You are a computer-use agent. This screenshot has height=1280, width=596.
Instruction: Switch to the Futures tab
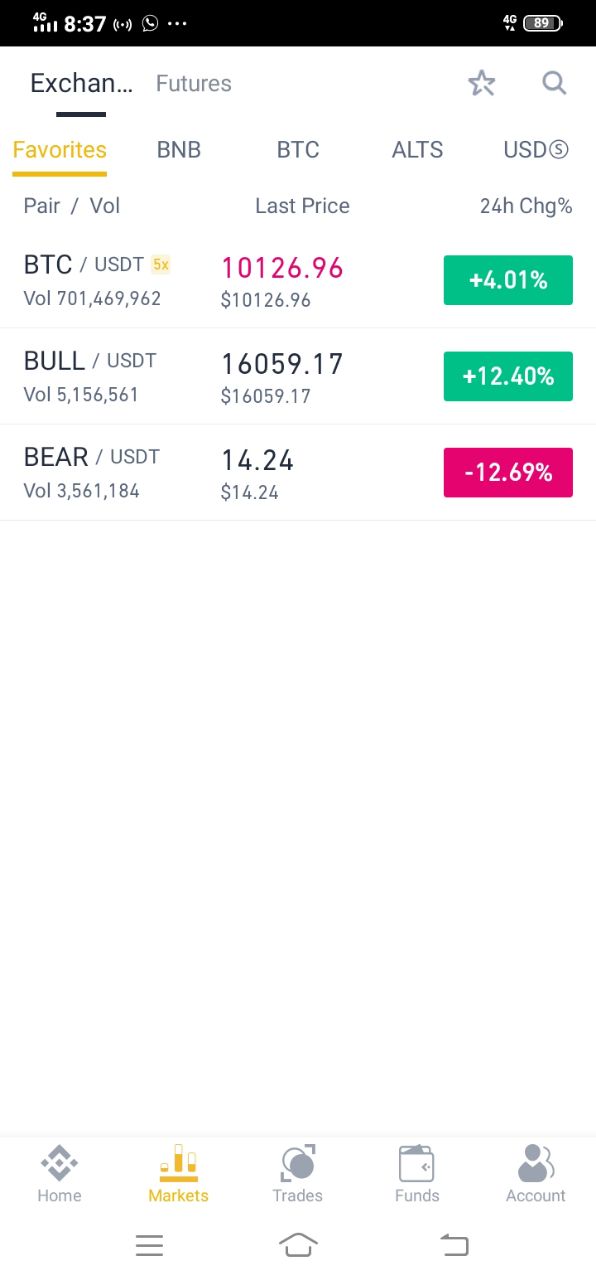pyautogui.click(x=194, y=83)
